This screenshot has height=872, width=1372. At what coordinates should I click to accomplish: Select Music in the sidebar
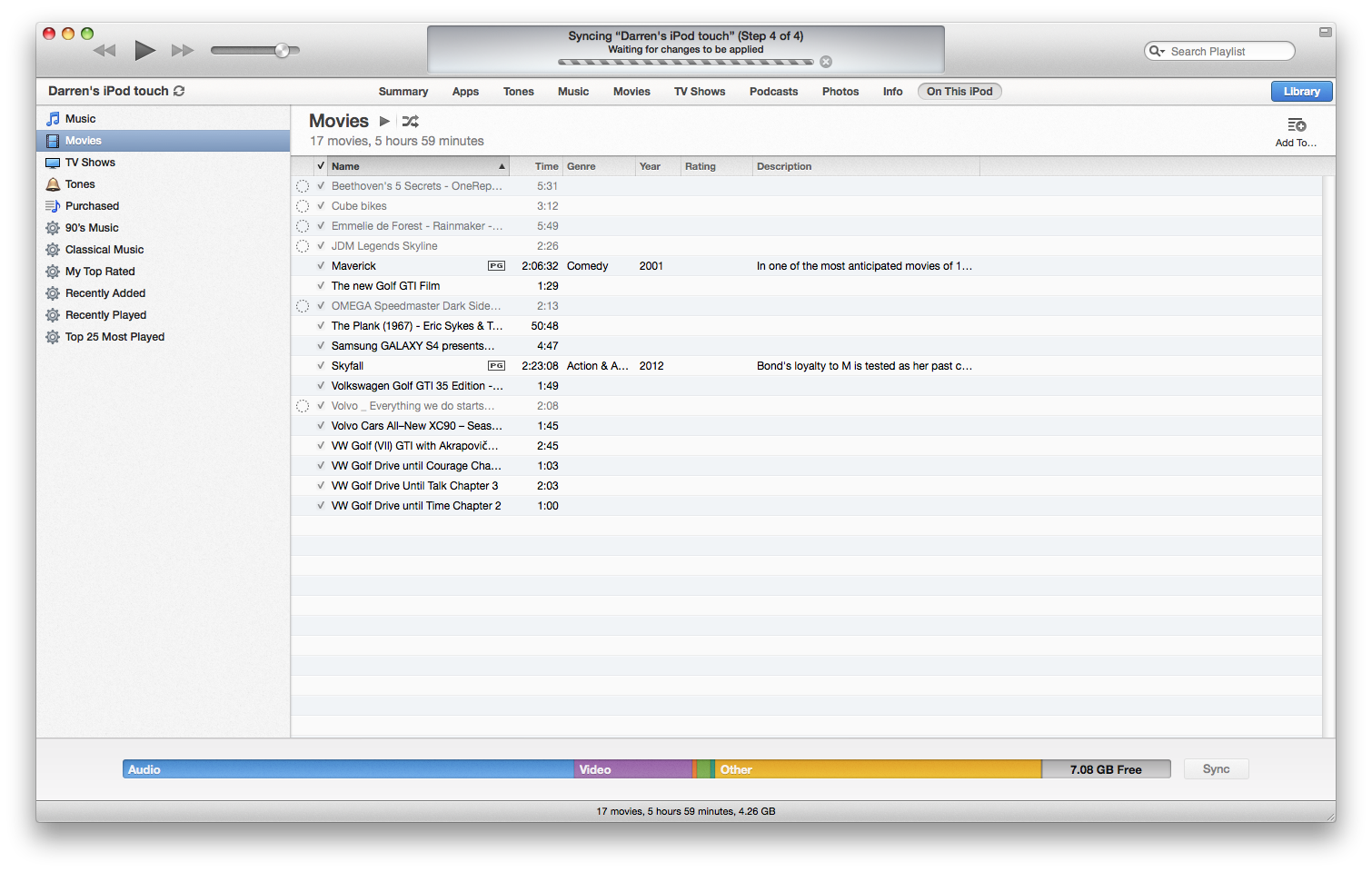(164, 119)
